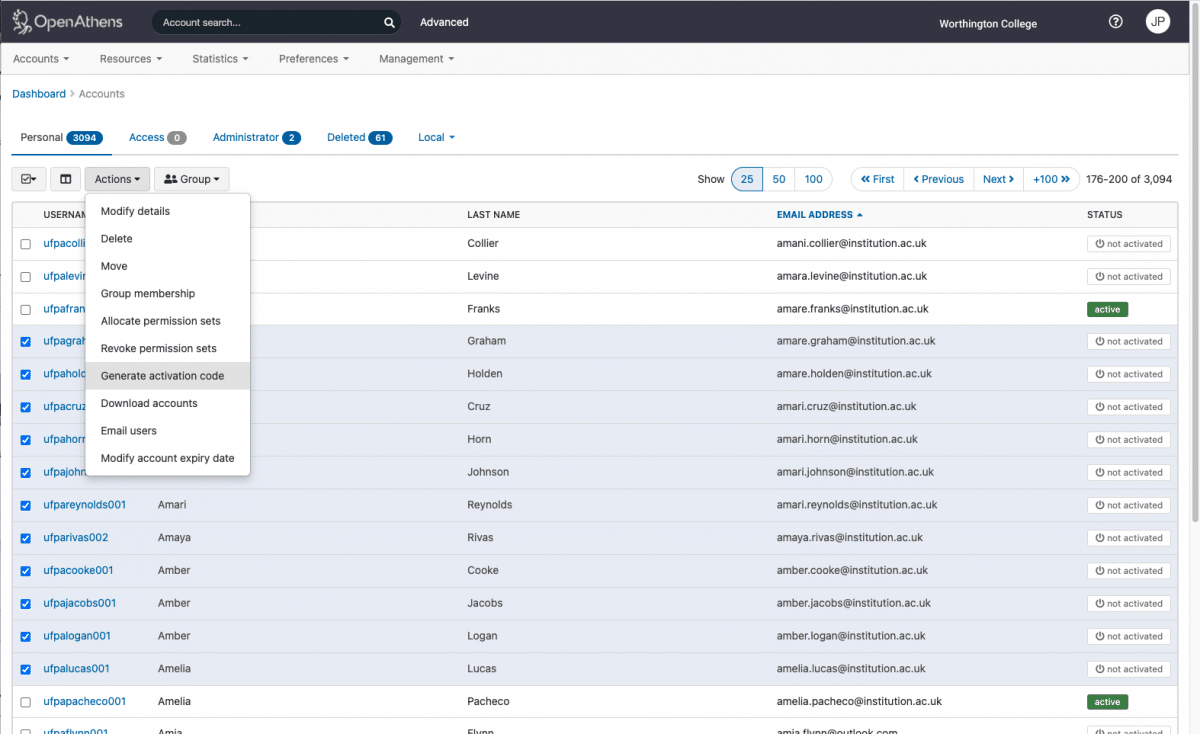This screenshot has height=734, width=1200.
Task: Click the search magnifier icon
Action: pos(389,21)
